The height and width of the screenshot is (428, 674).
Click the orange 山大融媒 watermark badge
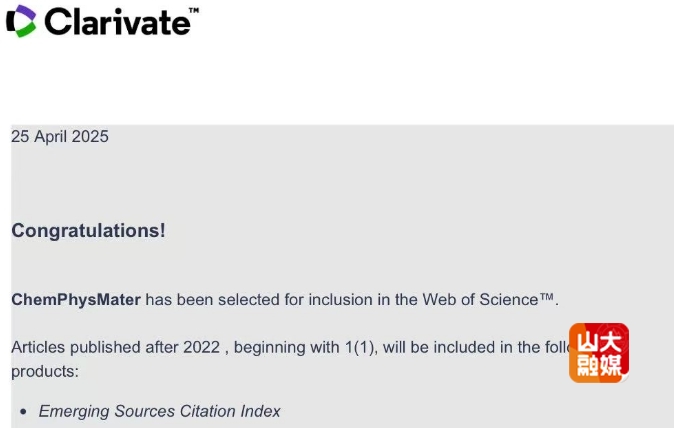[x=599, y=353]
